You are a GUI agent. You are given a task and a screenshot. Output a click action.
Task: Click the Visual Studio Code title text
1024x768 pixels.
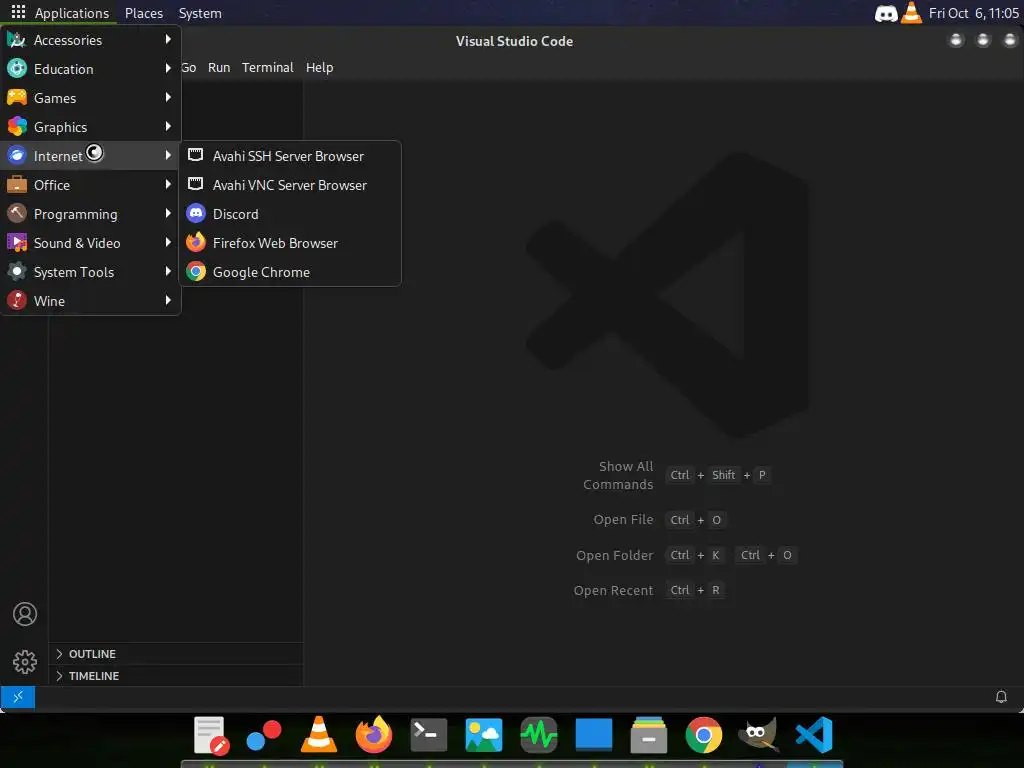coord(514,41)
